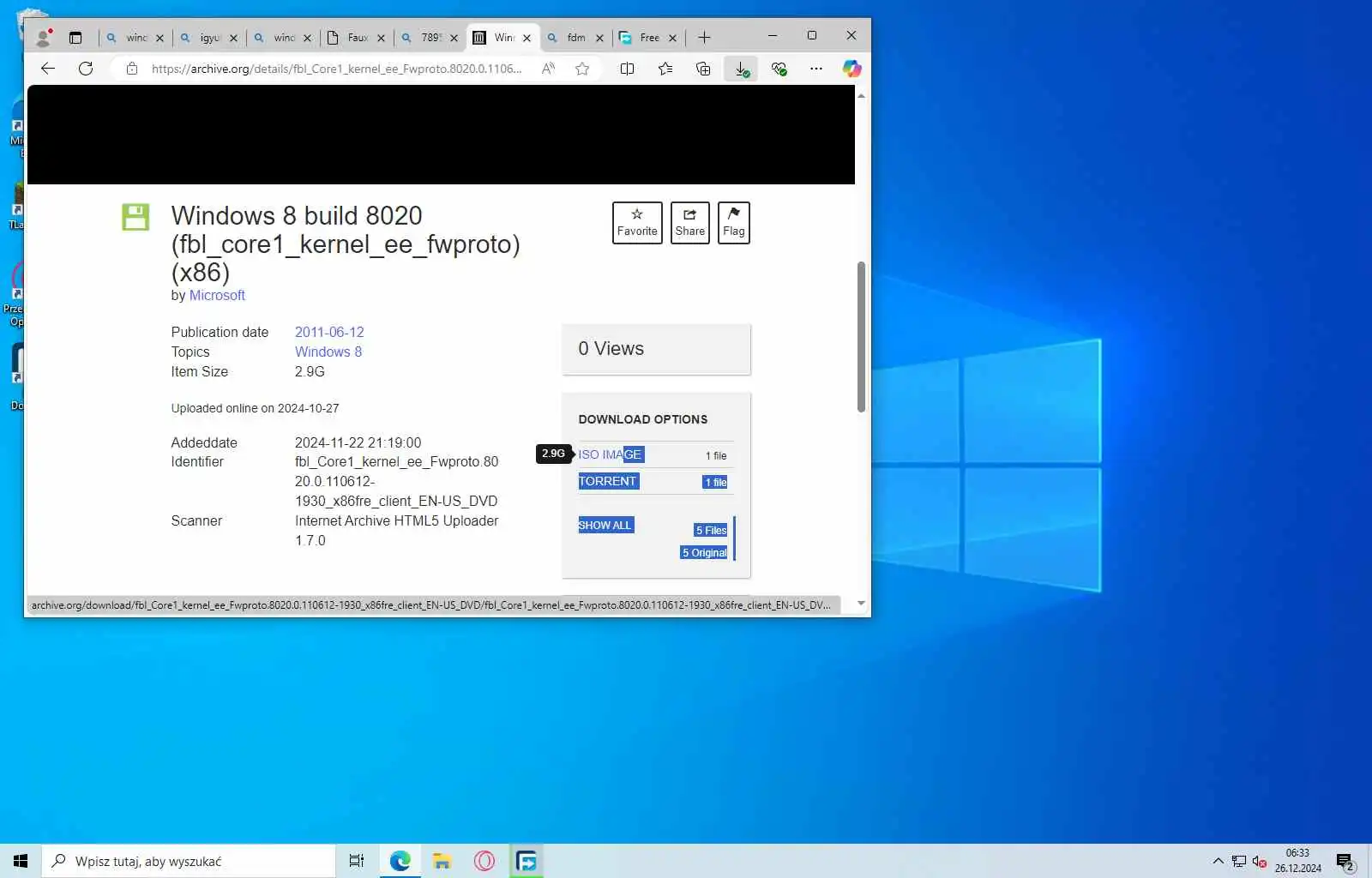
Task: Open the network tray icon
Action: tap(1238, 862)
